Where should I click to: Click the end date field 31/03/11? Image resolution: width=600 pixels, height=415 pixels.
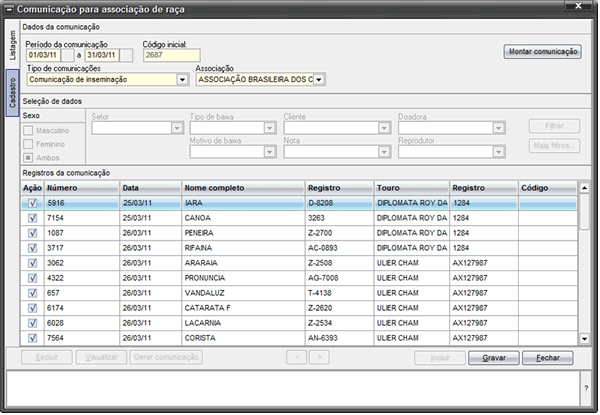click(x=102, y=55)
